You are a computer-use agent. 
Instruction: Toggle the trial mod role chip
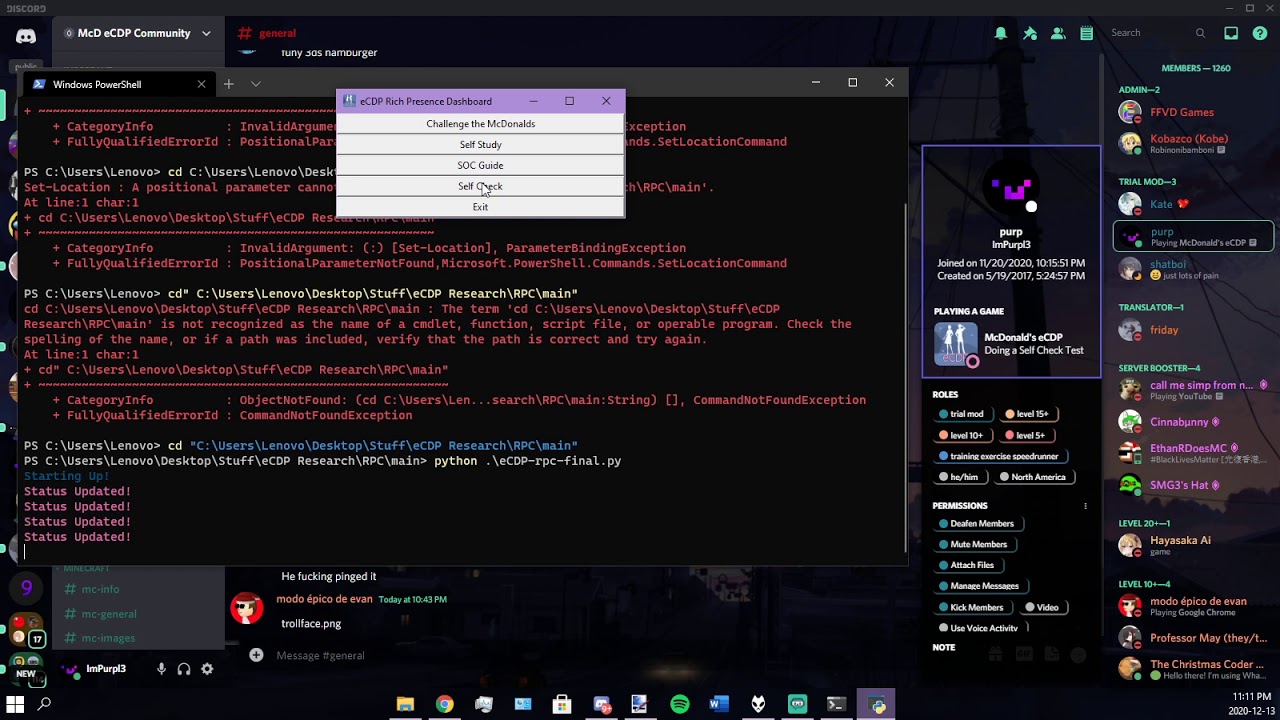coord(961,414)
